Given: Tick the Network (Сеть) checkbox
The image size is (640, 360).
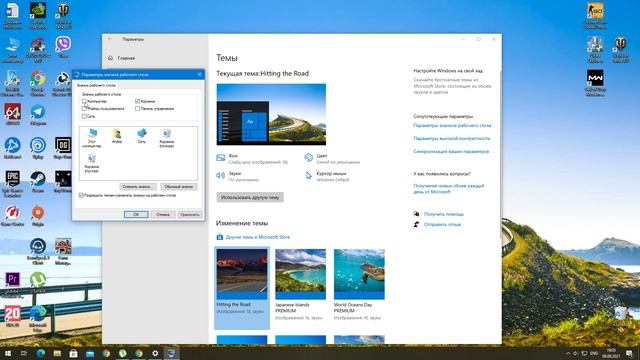Looking at the screenshot, I should pyautogui.click(x=84, y=116).
